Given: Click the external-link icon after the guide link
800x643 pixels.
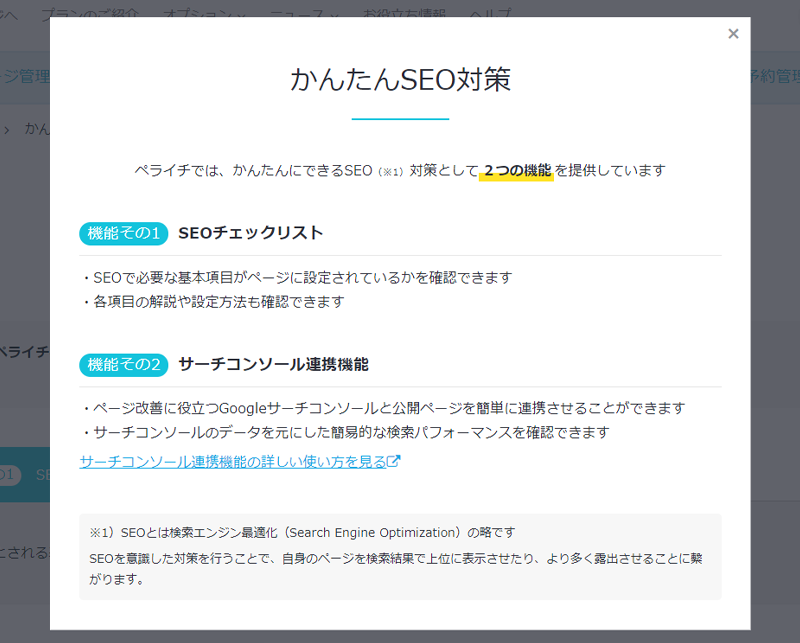Looking at the screenshot, I should click(394, 462).
